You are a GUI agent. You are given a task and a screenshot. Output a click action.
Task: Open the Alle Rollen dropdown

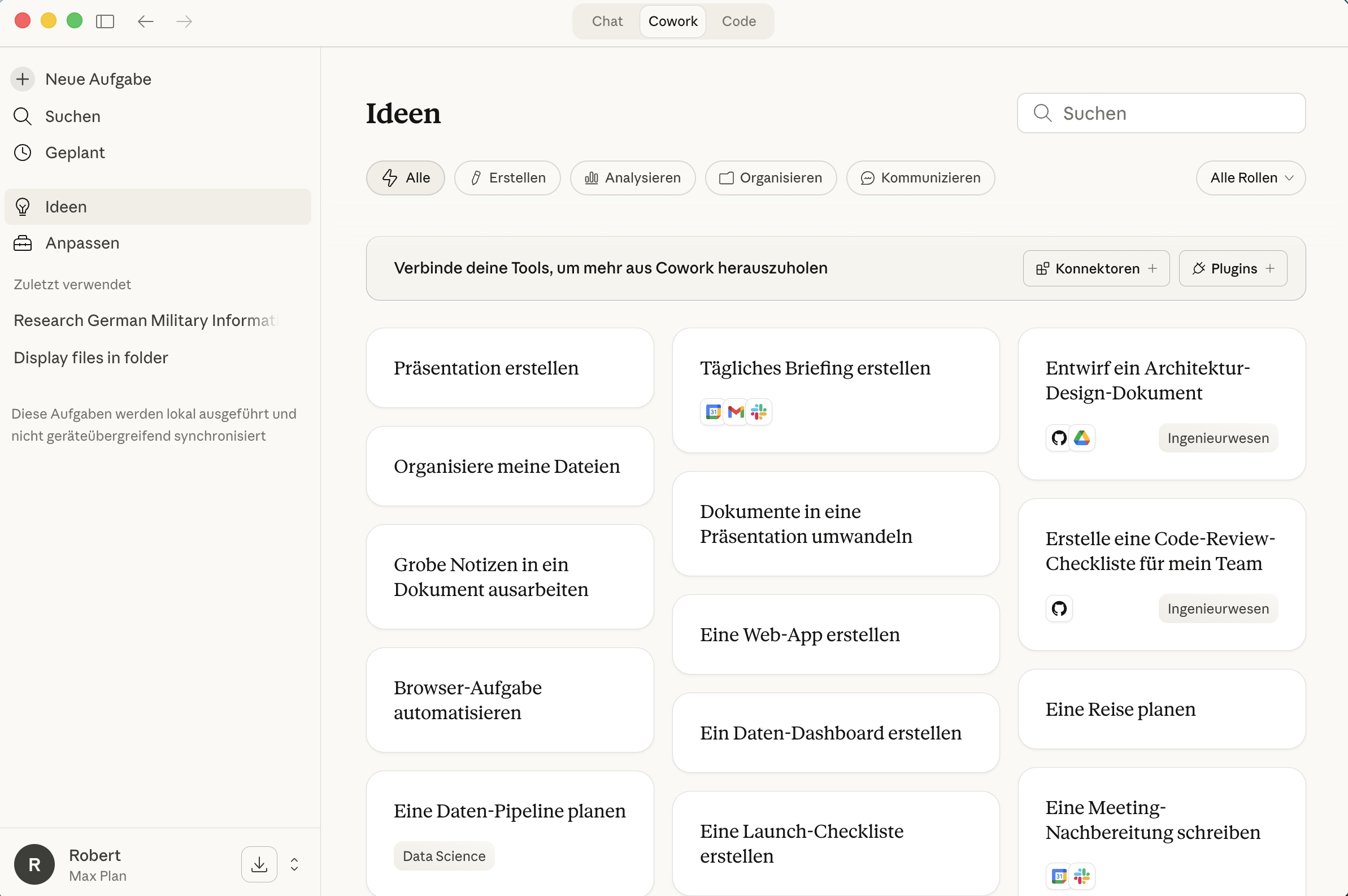click(1250, 178)
